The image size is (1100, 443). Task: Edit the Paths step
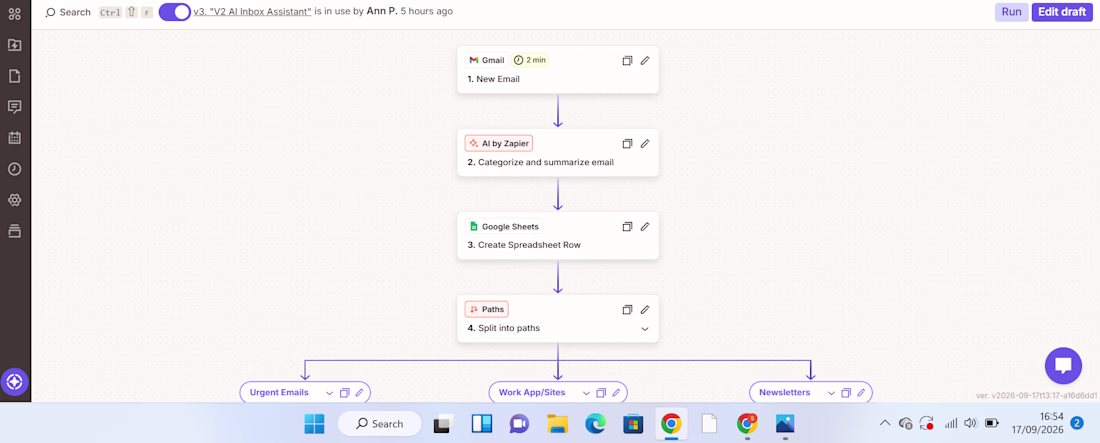645,309
